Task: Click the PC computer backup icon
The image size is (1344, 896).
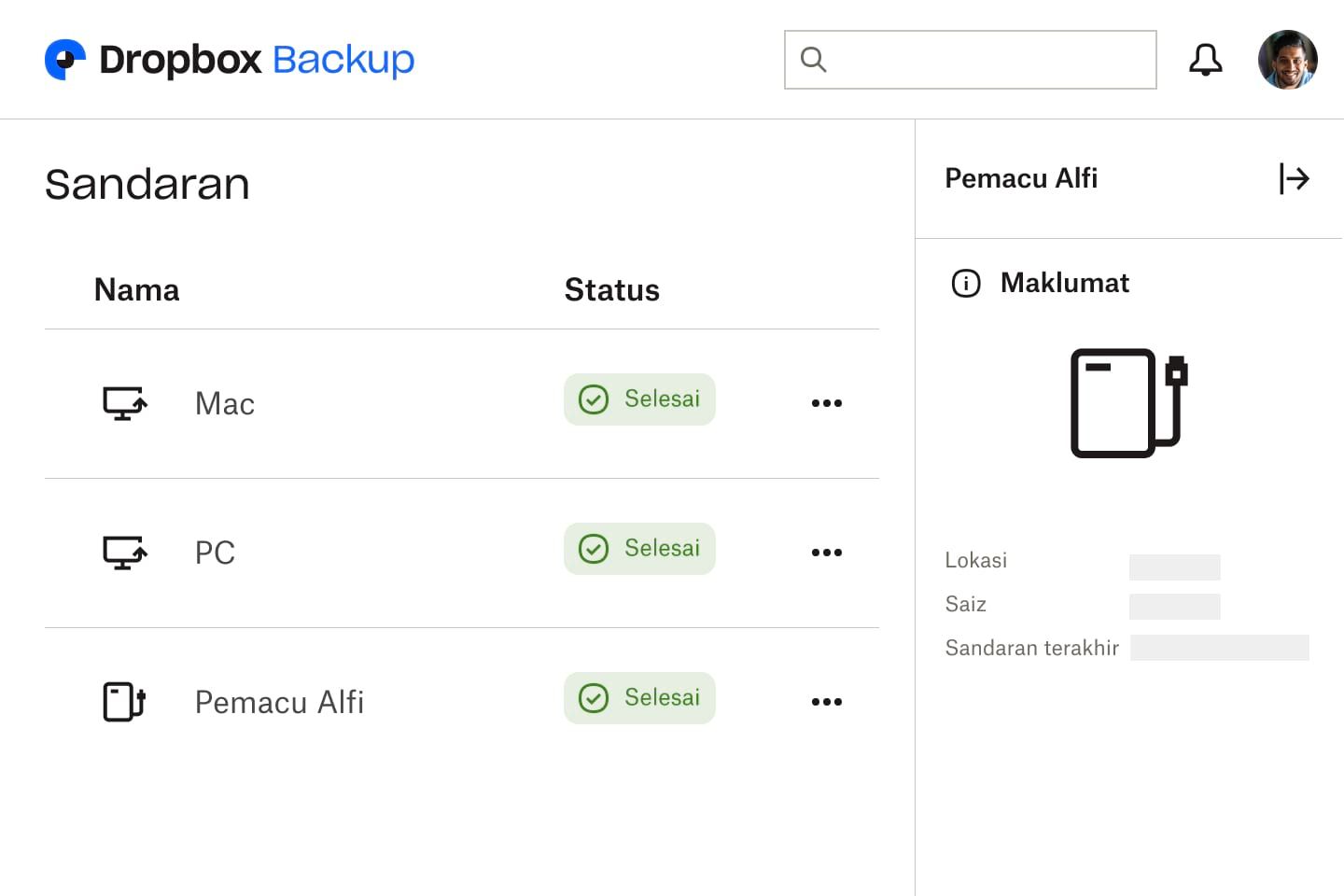Action: (x=125, y=553)
